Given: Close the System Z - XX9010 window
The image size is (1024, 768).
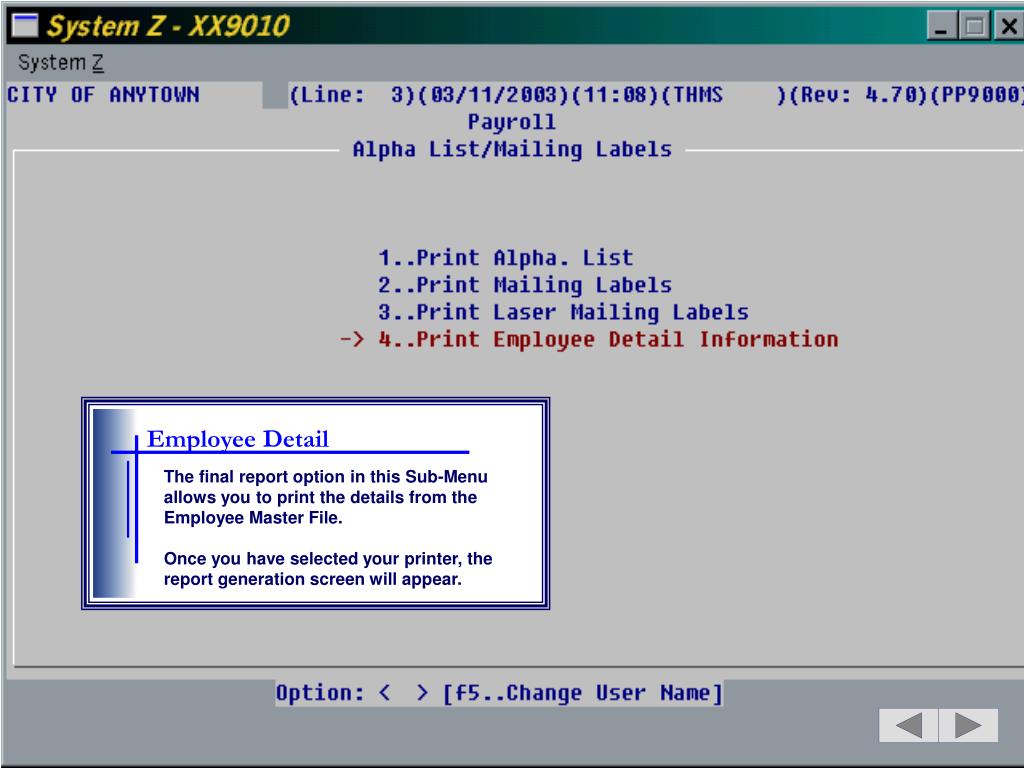Looking at the screenshot, I should (1007, 27).
